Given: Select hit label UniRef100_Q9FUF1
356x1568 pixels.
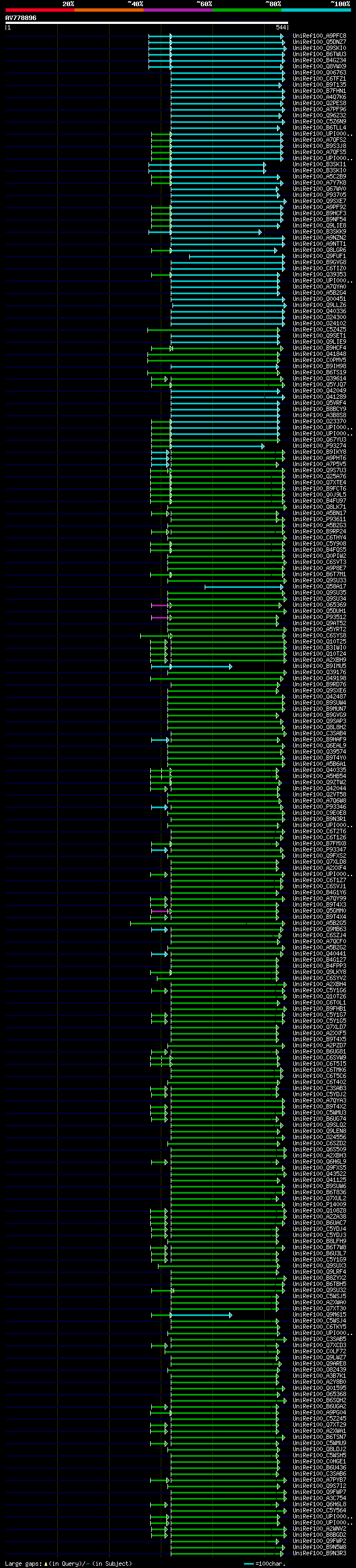Looking at the screenshot, I should coord(319,256).
